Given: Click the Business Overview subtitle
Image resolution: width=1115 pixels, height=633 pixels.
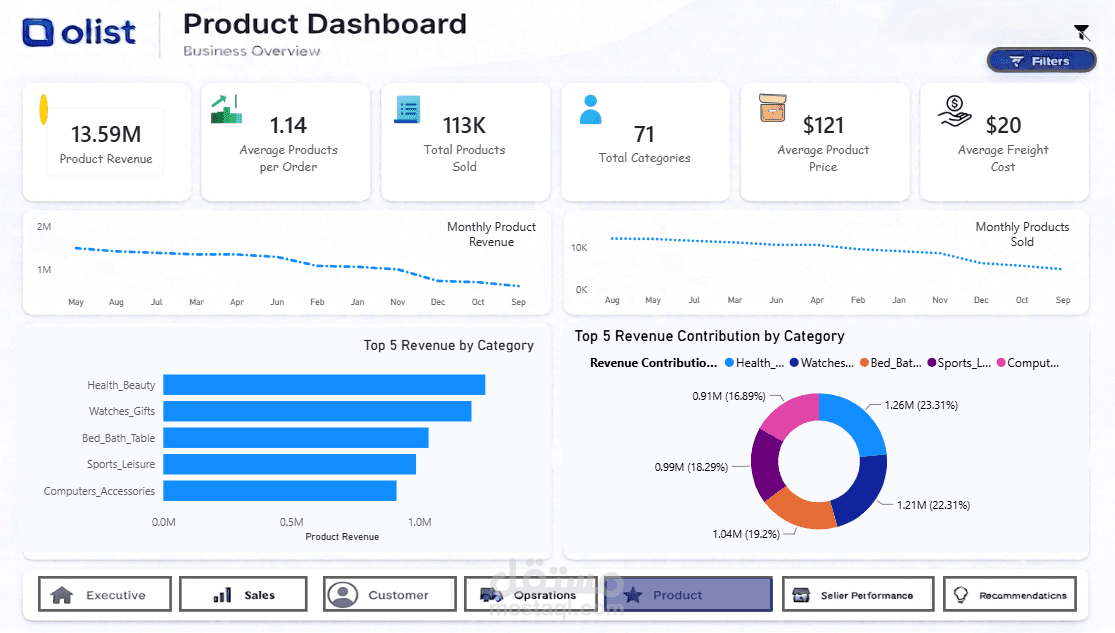Looking at the screenshot, I should pyautogui.click(x=252, y=51).
